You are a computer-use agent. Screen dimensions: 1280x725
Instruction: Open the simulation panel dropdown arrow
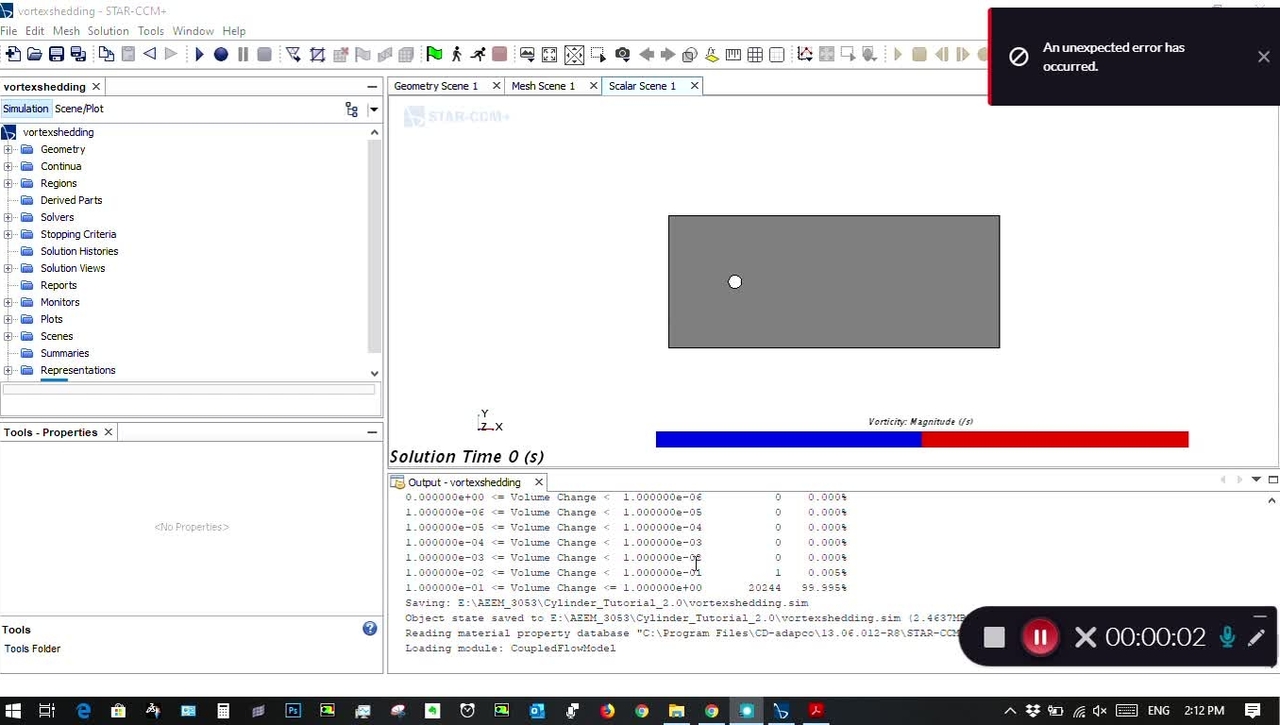373,109
